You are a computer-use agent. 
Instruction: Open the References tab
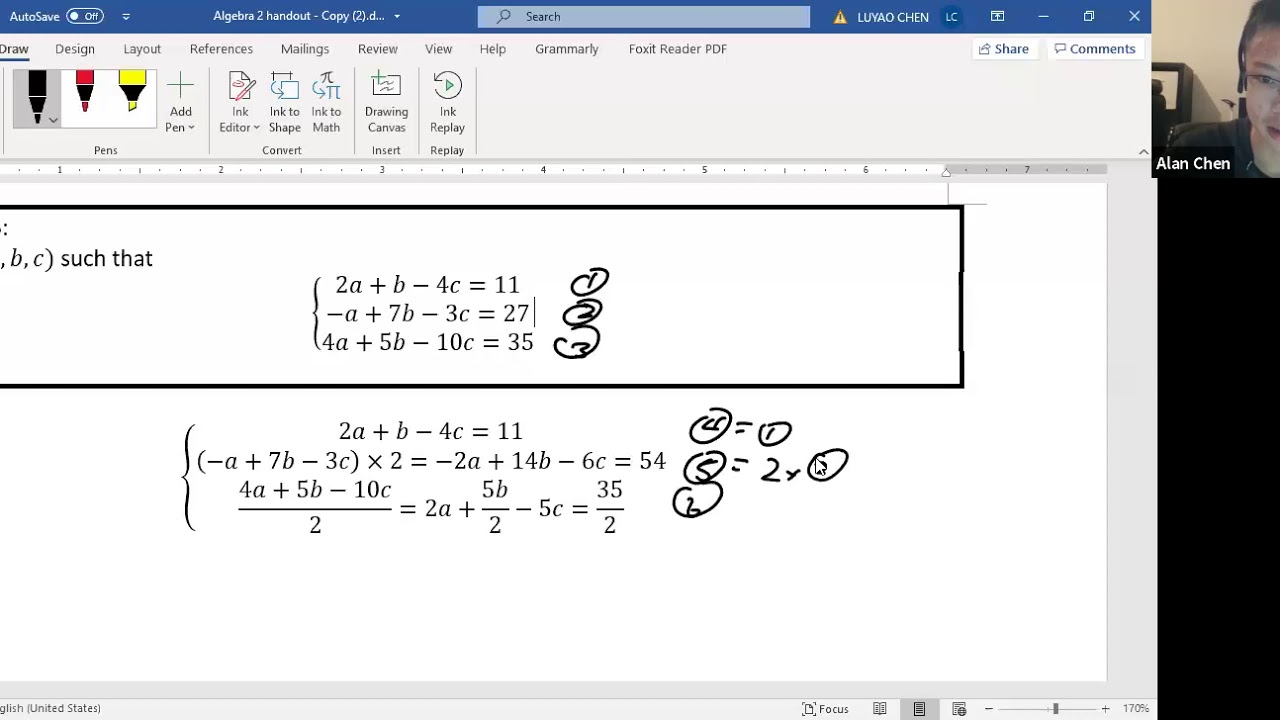[x=221, y=49]
